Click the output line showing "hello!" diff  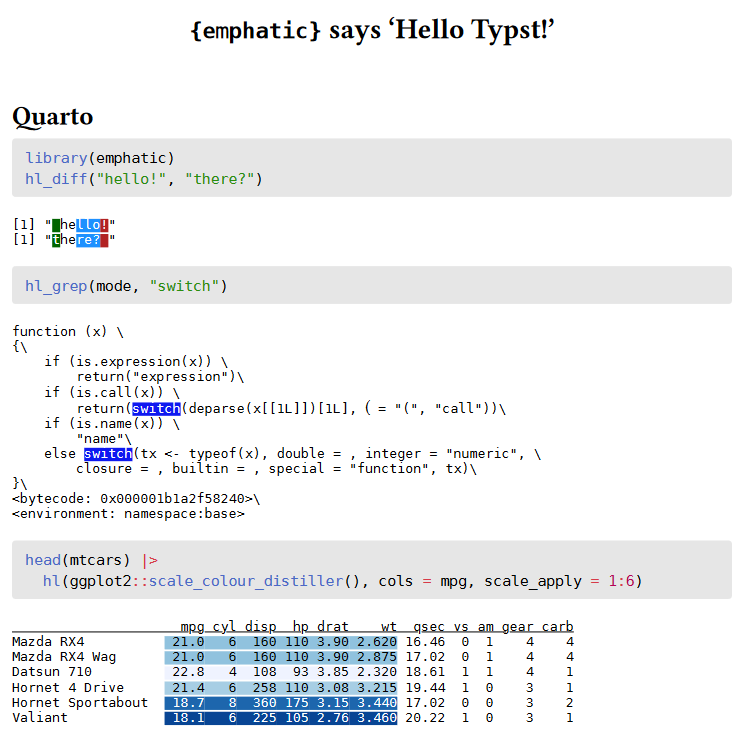(x=64, y=224)
